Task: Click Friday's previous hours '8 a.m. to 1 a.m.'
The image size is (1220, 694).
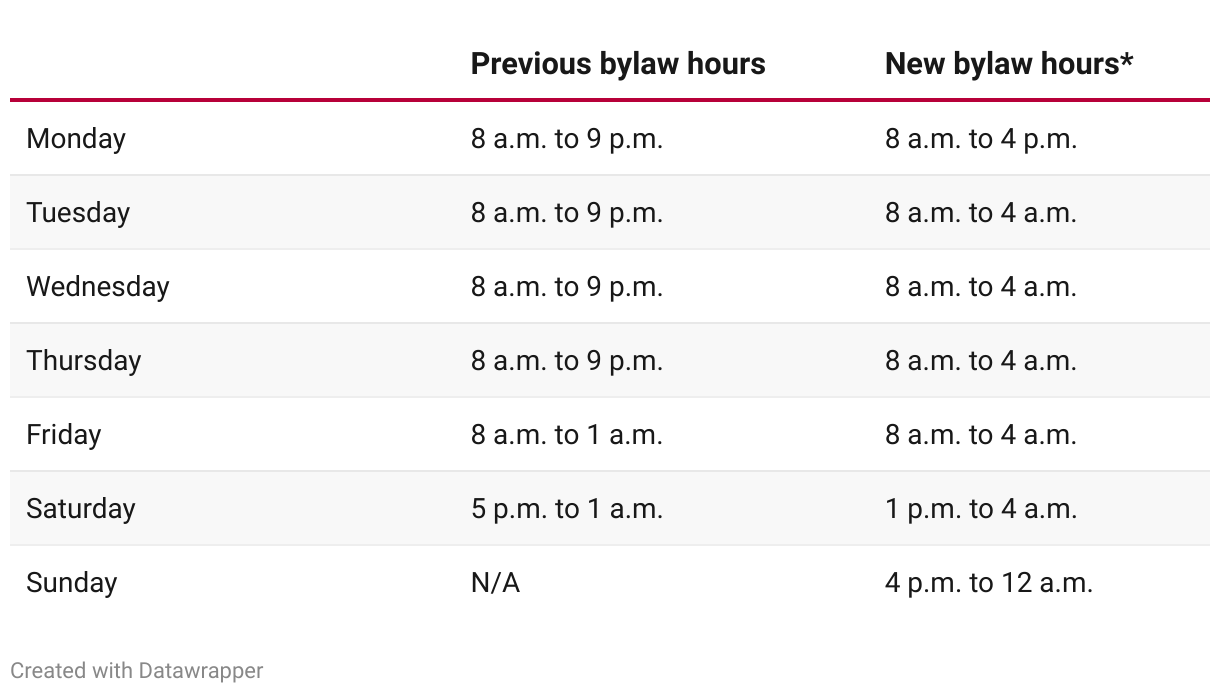Action: click(x=567, y=435)
